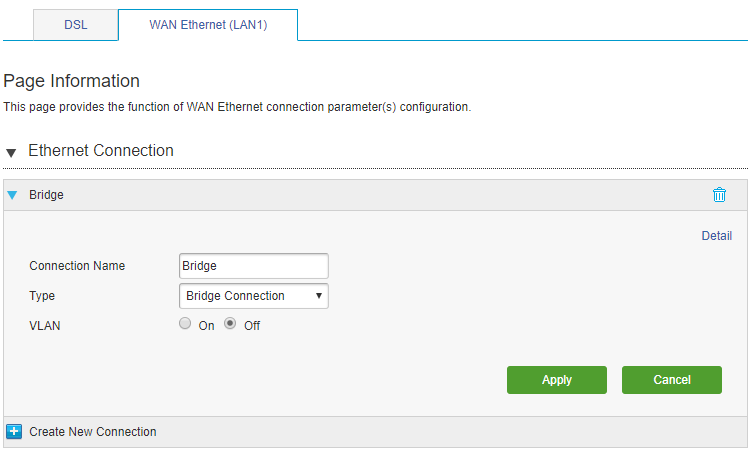Click the Connection Name field label

[77, 266]
